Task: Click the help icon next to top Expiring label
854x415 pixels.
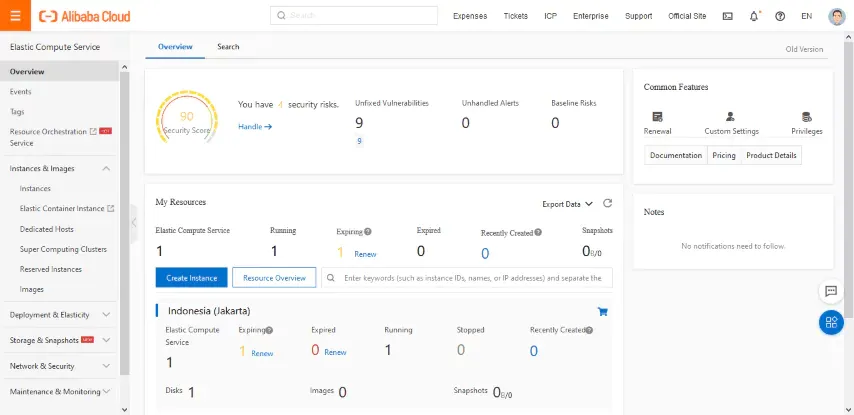Action: tap(368, 231)
